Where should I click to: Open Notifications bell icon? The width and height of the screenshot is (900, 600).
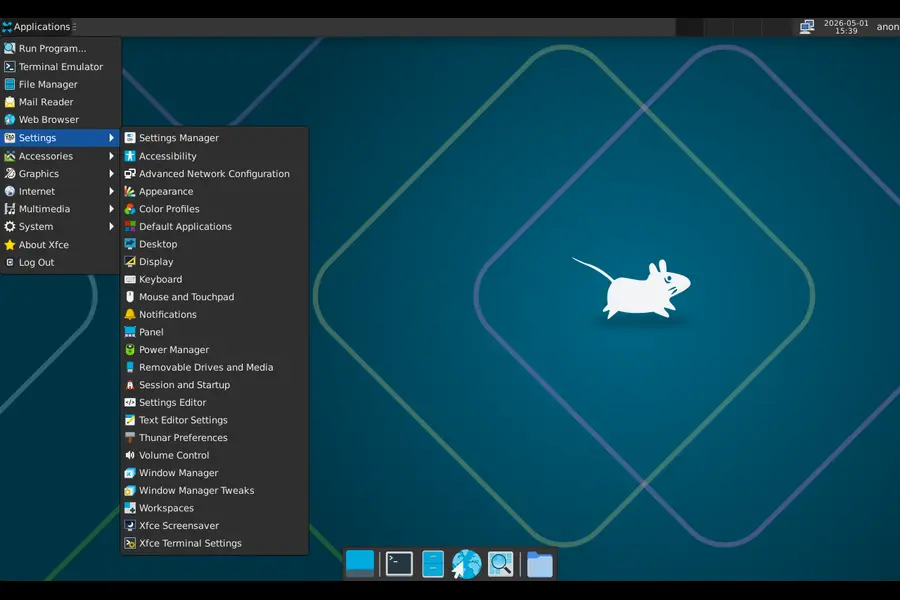click(x=130, y=315)
